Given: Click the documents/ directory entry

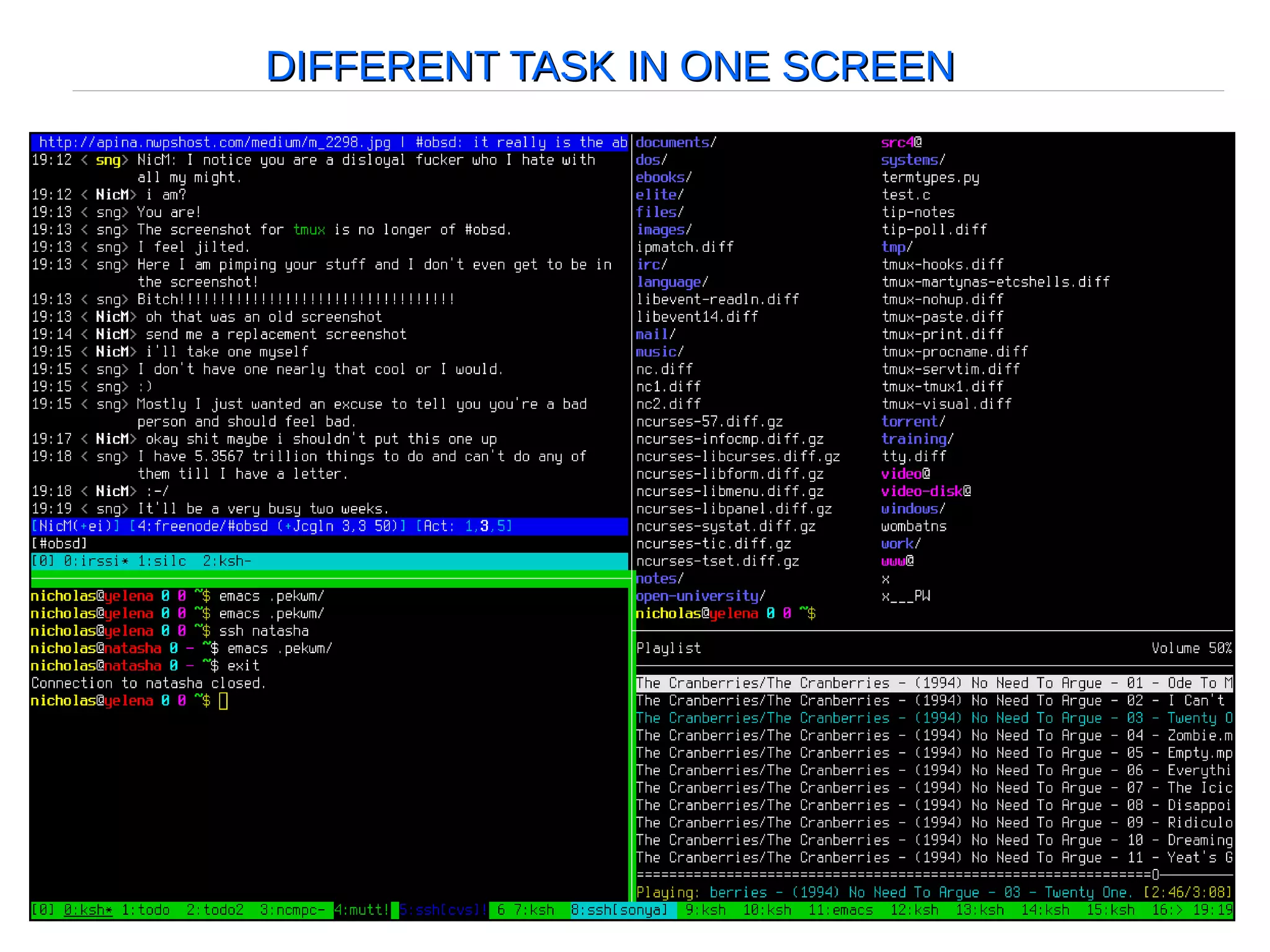Looking at the screenshot, I should (x=677, y=143).
